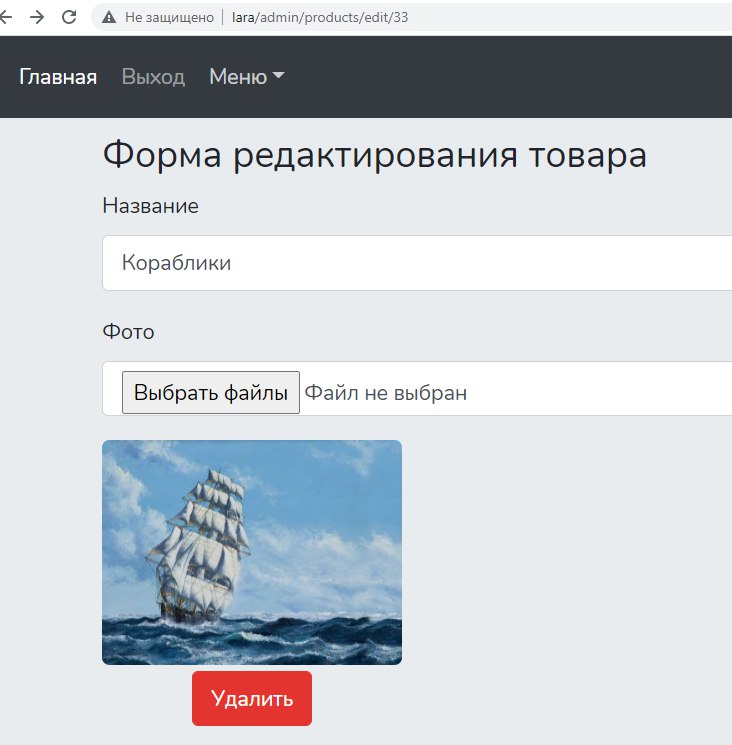Reload the page with refresh icon
Image resolution: width=732 pixels, height=745 pixels.
69,17
